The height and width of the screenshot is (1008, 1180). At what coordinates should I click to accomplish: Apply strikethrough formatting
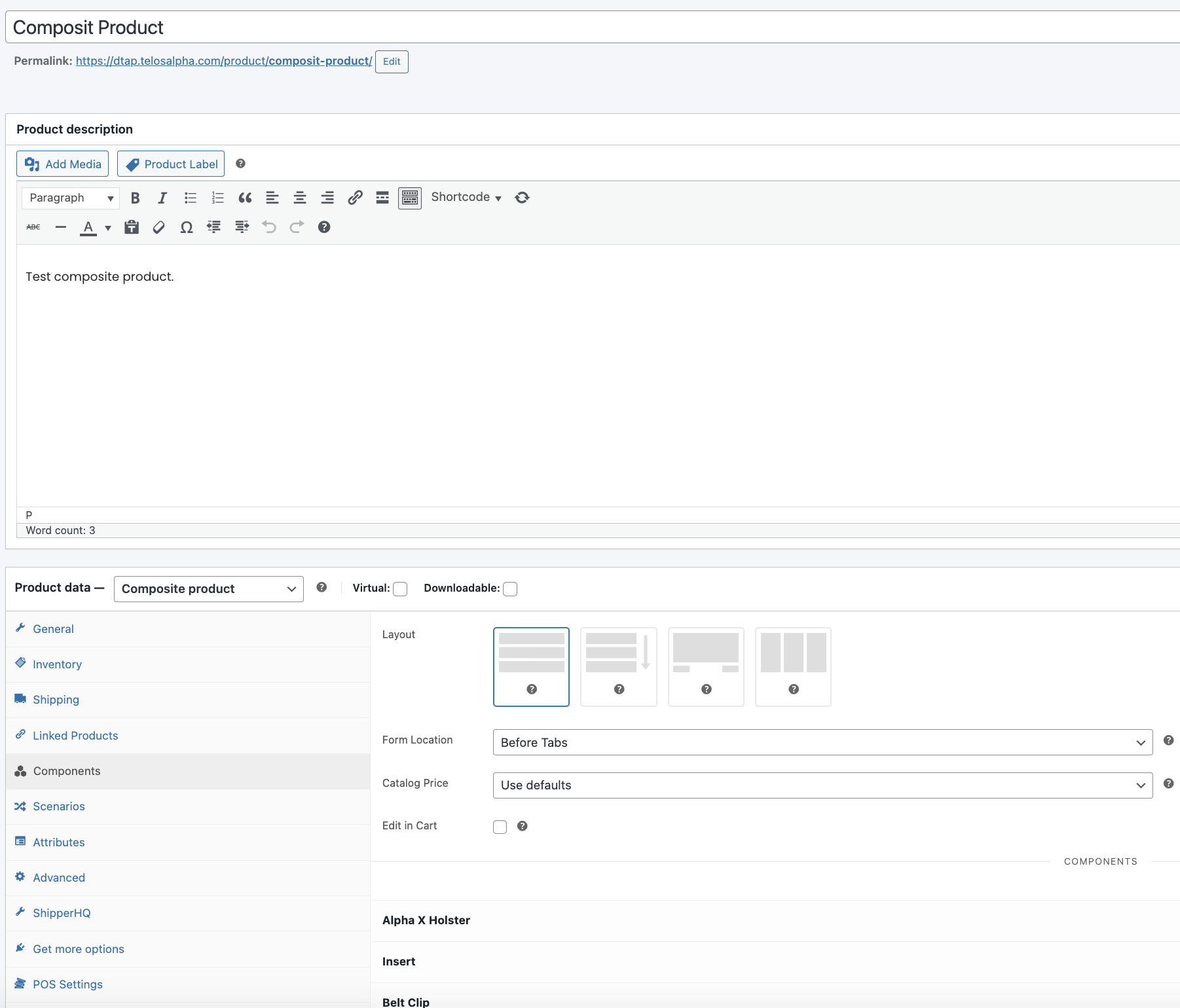pos(33,227)
